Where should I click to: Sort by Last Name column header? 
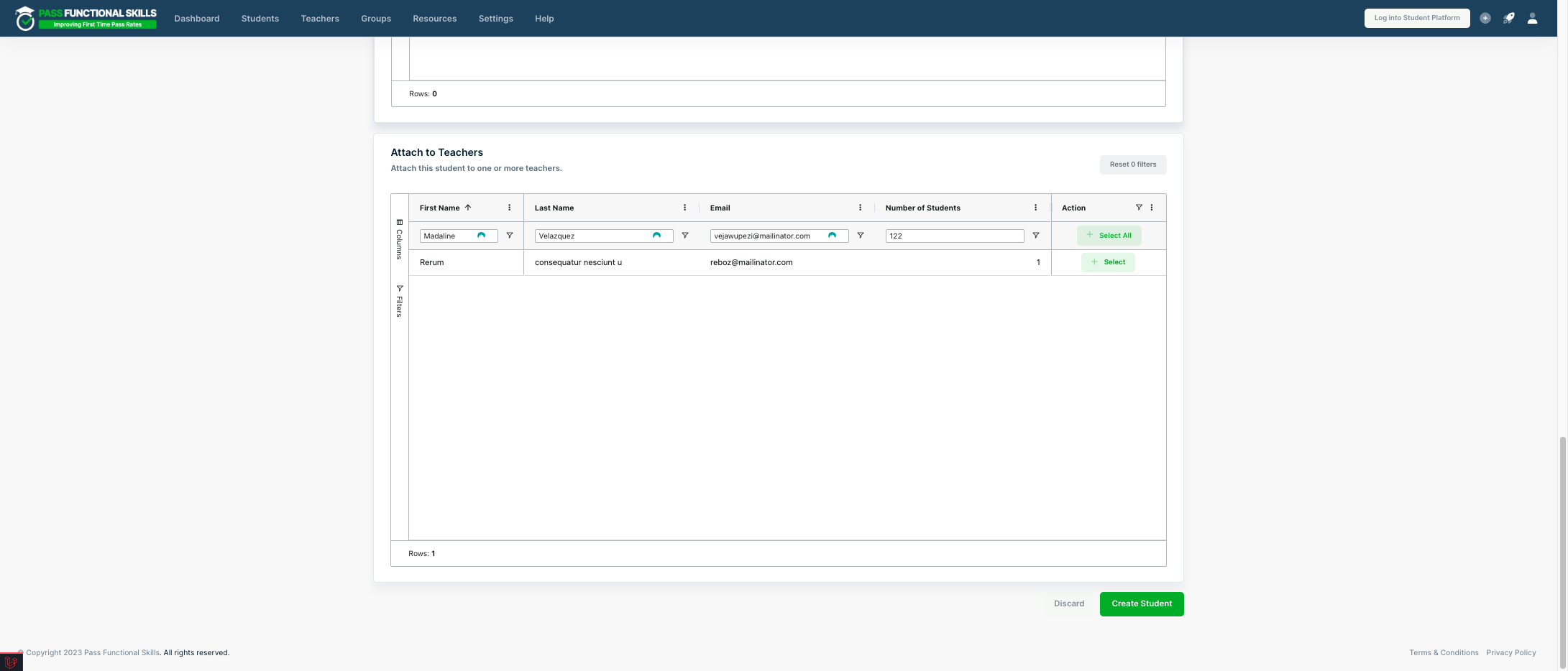[554, 208]
